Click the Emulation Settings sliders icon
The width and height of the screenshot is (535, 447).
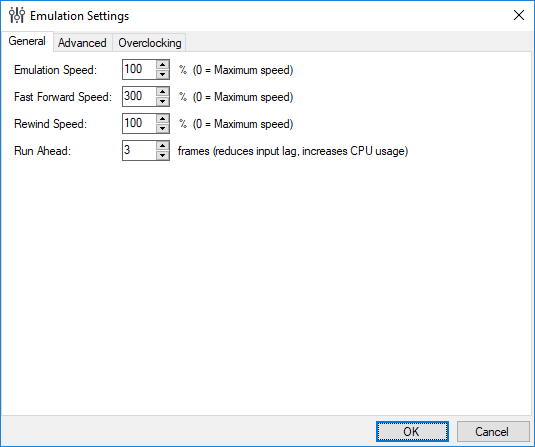tap(17, 15)
